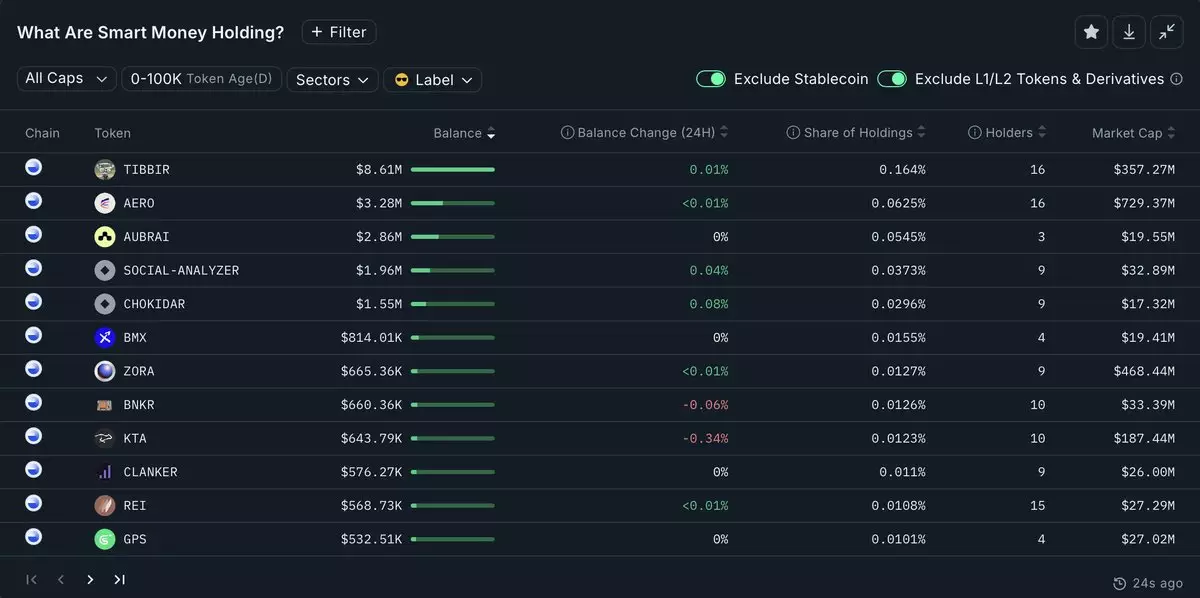Click the Filter button
Image resolution: width=1200 pixels, height=598 pixels.
(339, 32)
